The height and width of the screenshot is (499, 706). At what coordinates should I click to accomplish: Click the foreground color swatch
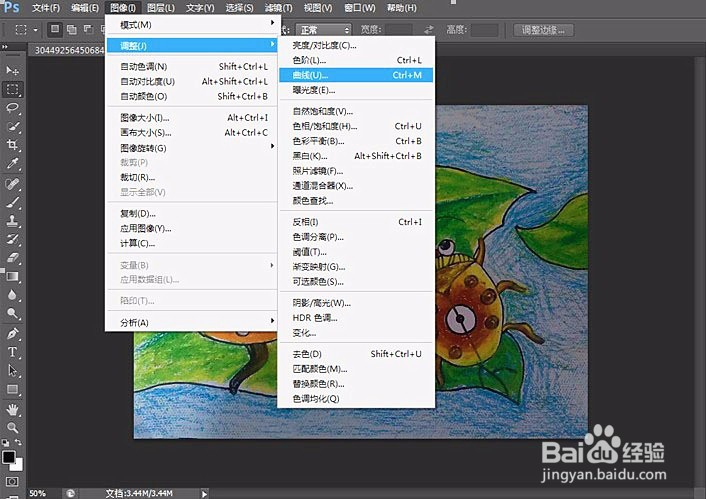(x=8, y=457)
